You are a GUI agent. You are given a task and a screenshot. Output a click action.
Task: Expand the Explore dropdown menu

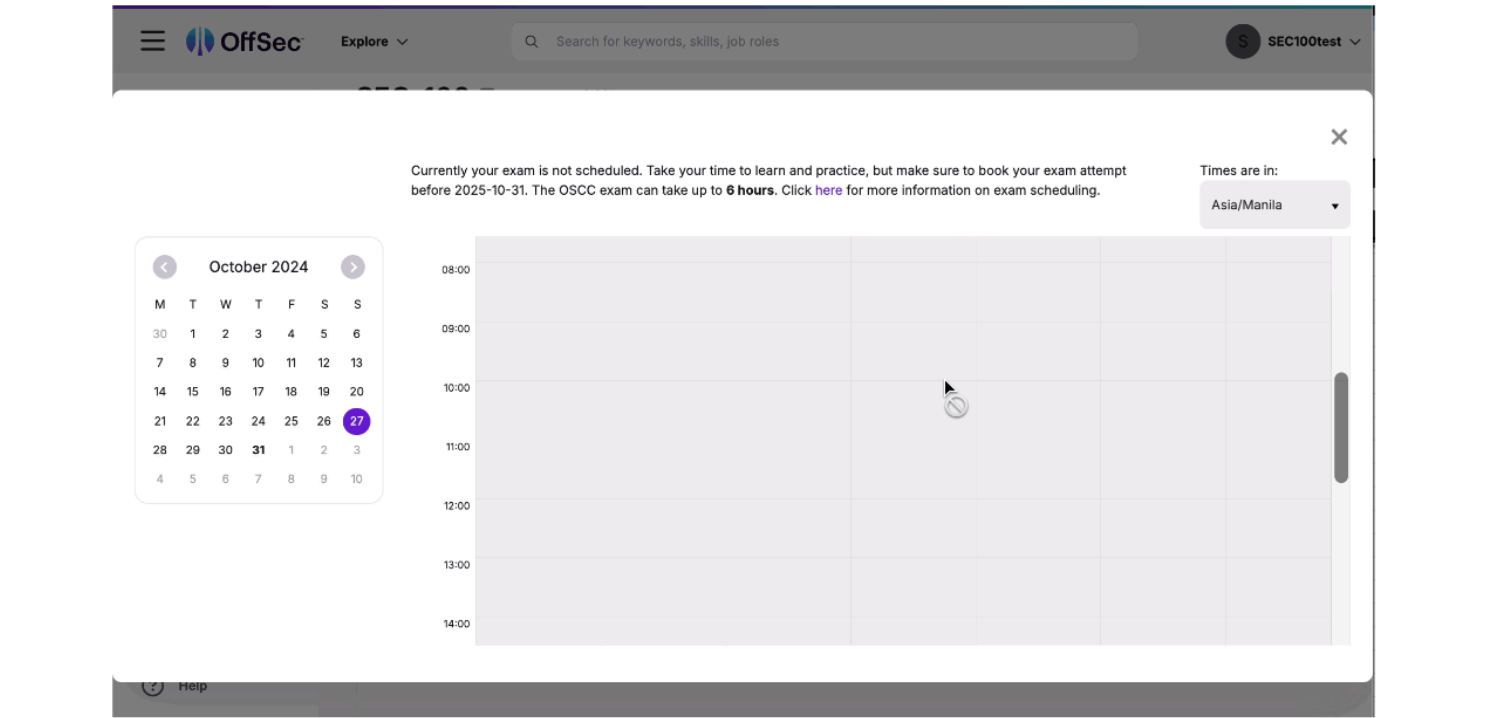pos(374,41)
